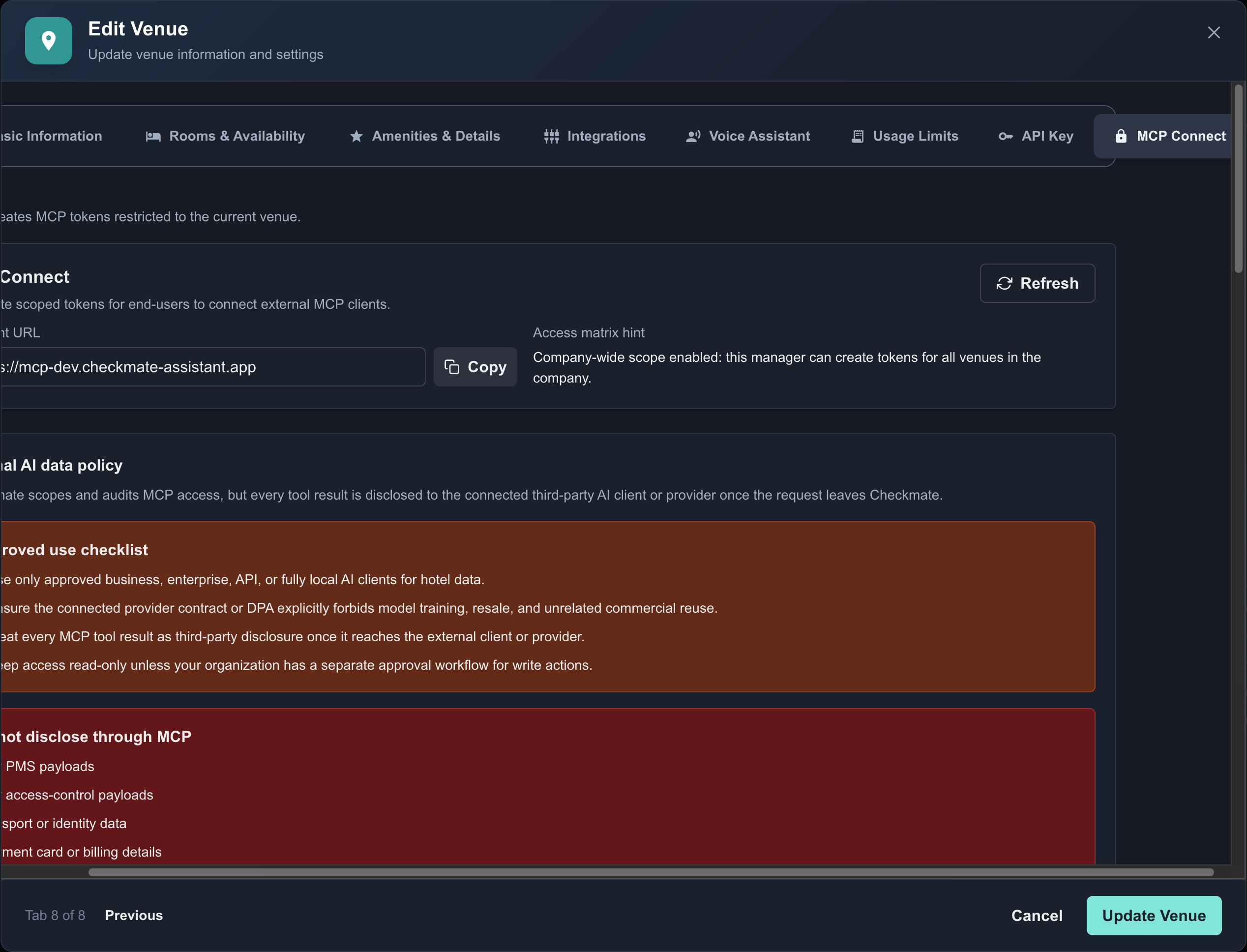Click the Update Venue button
1247x952 pixels.
pyautogui.click(x=1154, y=915)
